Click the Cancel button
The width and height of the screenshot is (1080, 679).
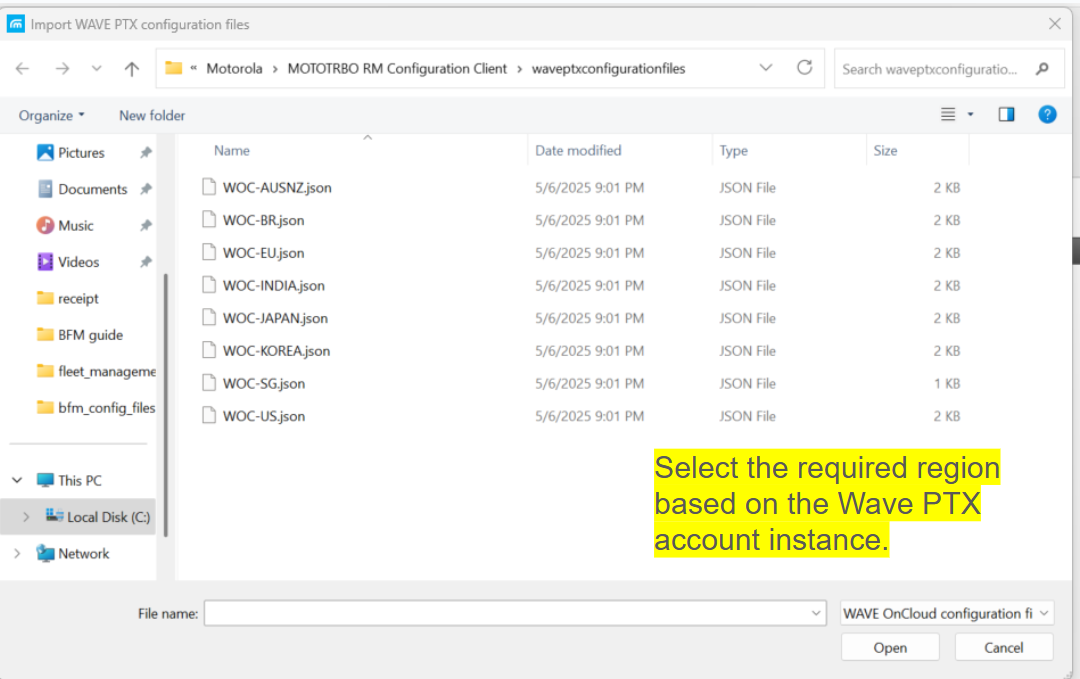(x=1004, y=647)
